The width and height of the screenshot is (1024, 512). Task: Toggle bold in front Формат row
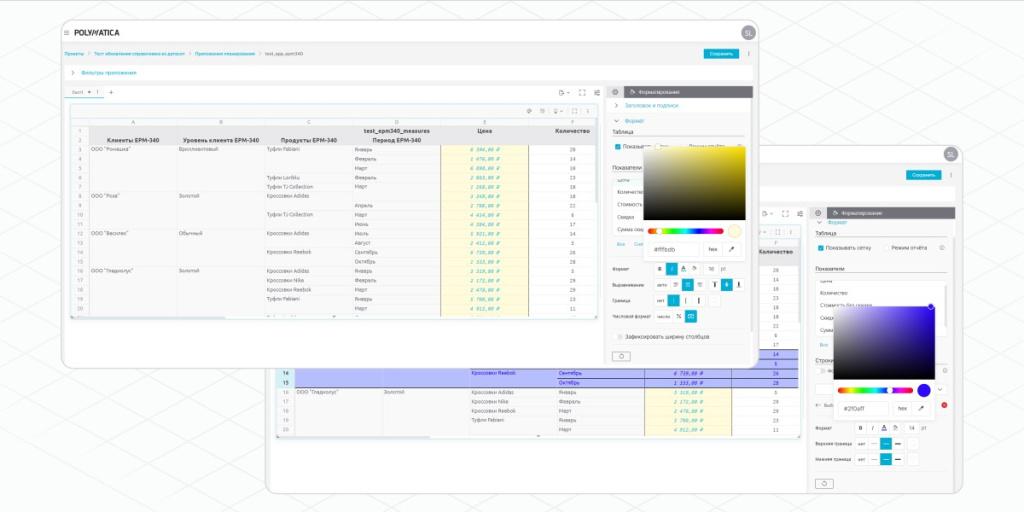(x=660, y=268)
